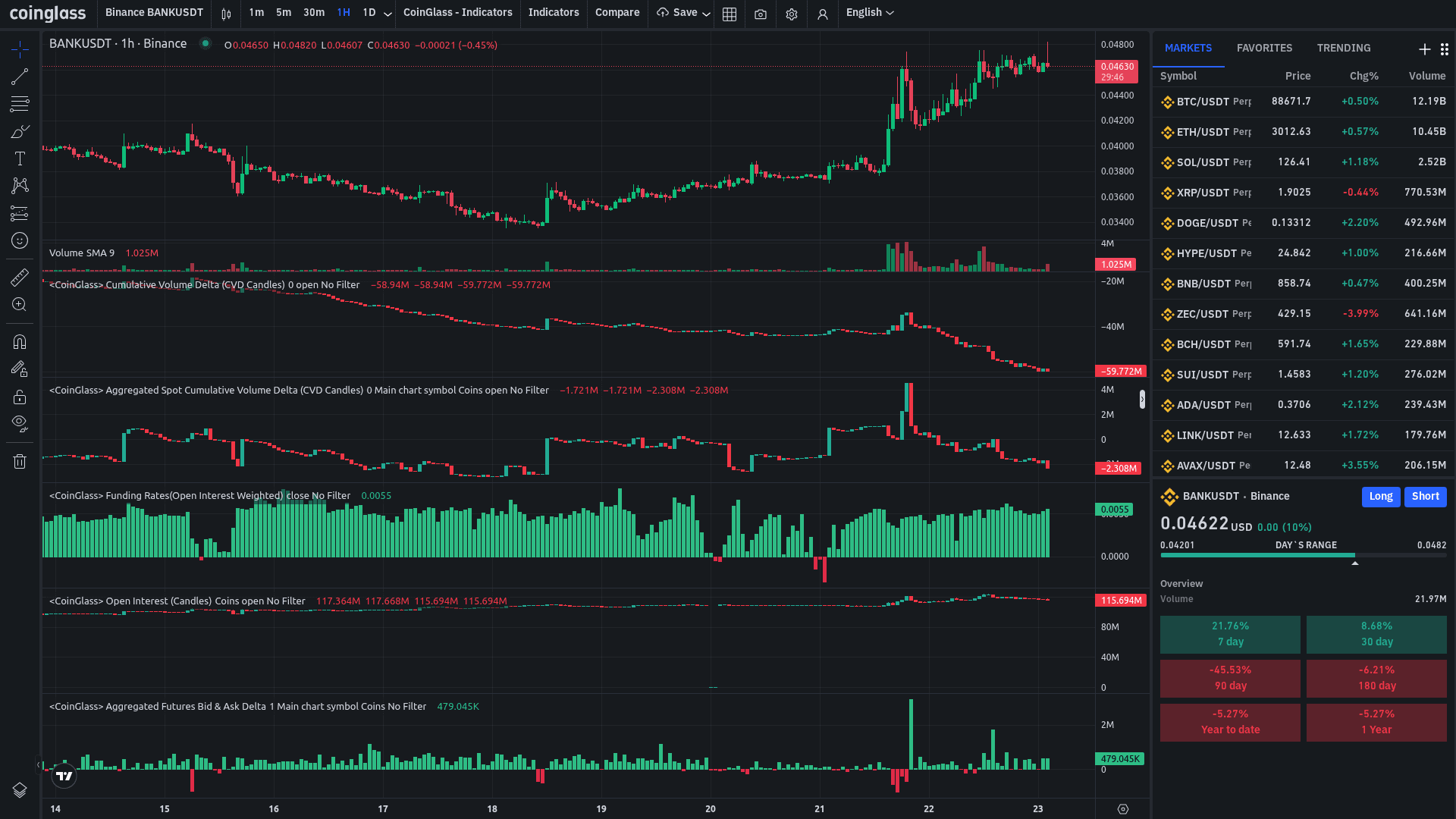Open chart settings gear icon
This screenshot has height=819, width=1456.
pyautogui.click(x=792, y=14)
